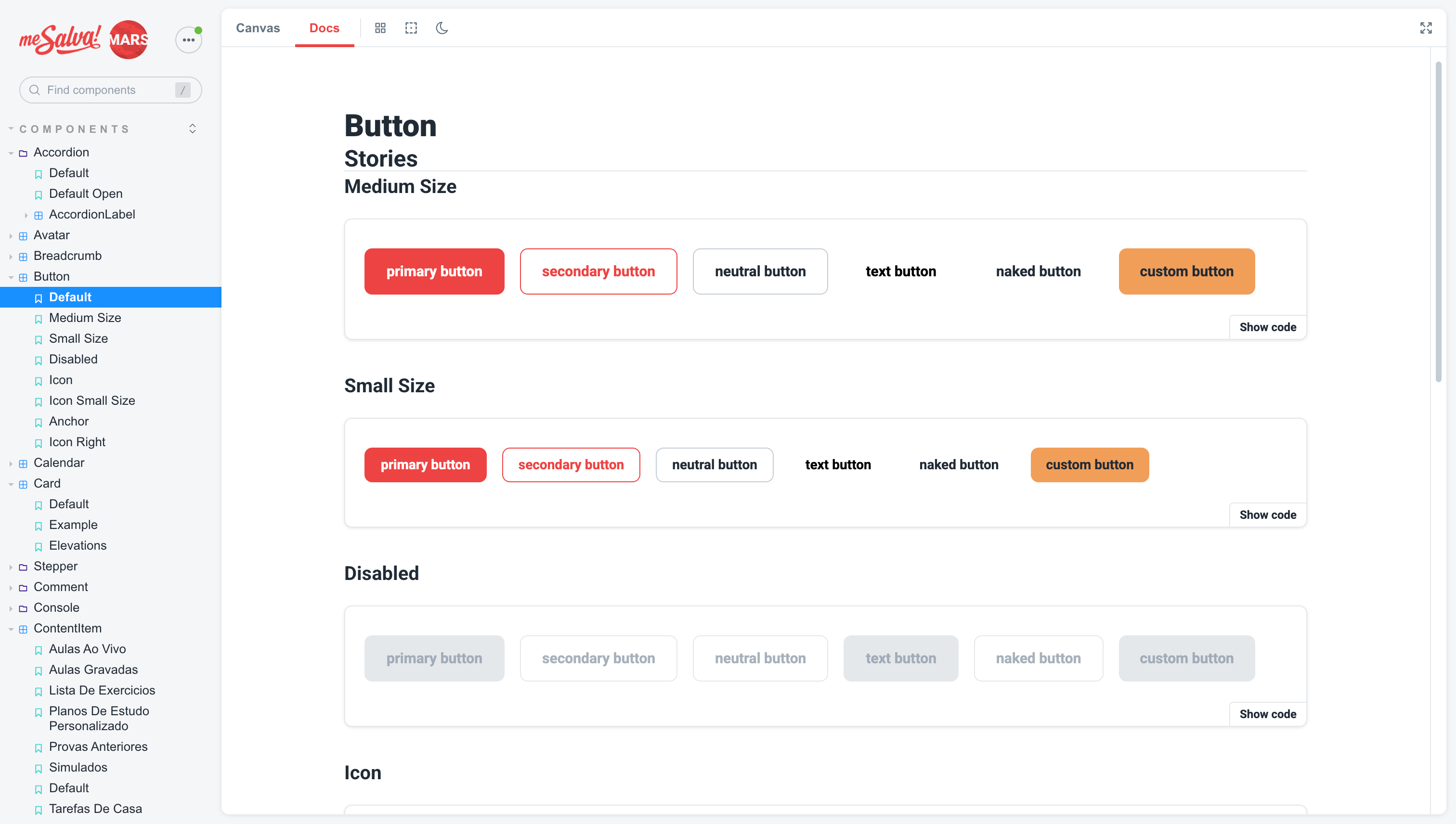Collapse the COMPONENTS section header

[75, 129]
